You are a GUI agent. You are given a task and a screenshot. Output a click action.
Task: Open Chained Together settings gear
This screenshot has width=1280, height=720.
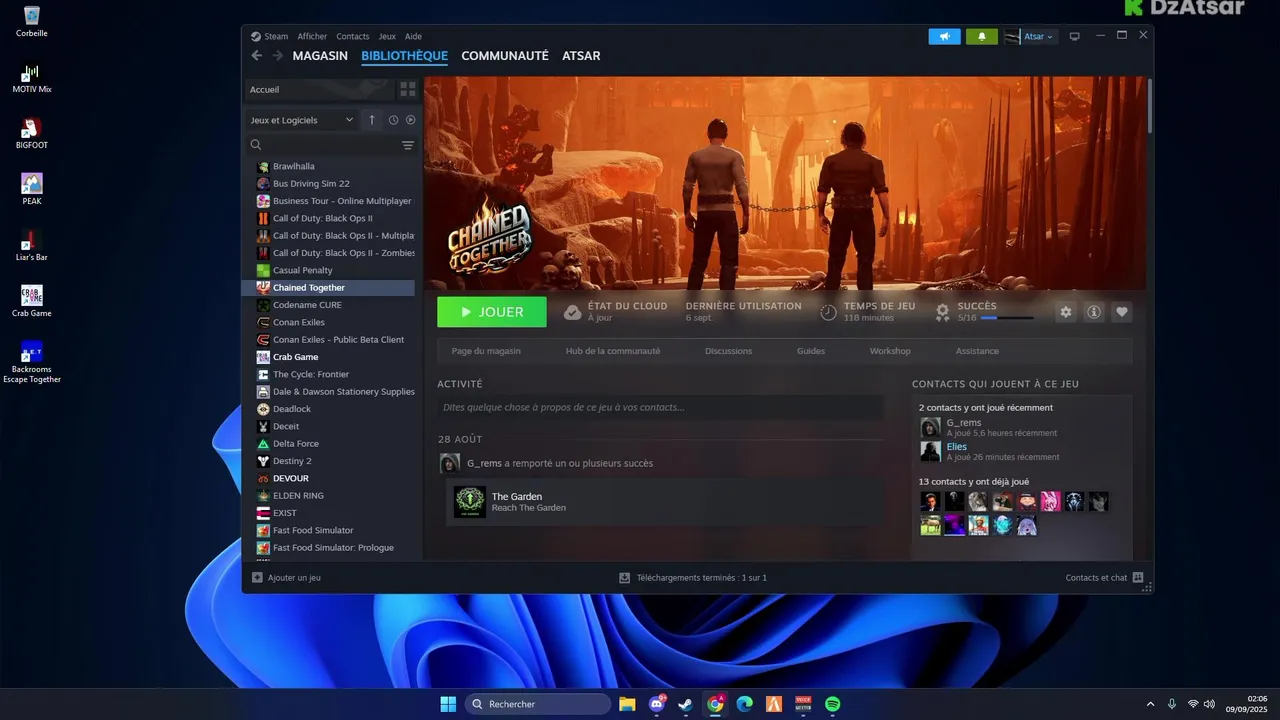(x=1066, y=312)
